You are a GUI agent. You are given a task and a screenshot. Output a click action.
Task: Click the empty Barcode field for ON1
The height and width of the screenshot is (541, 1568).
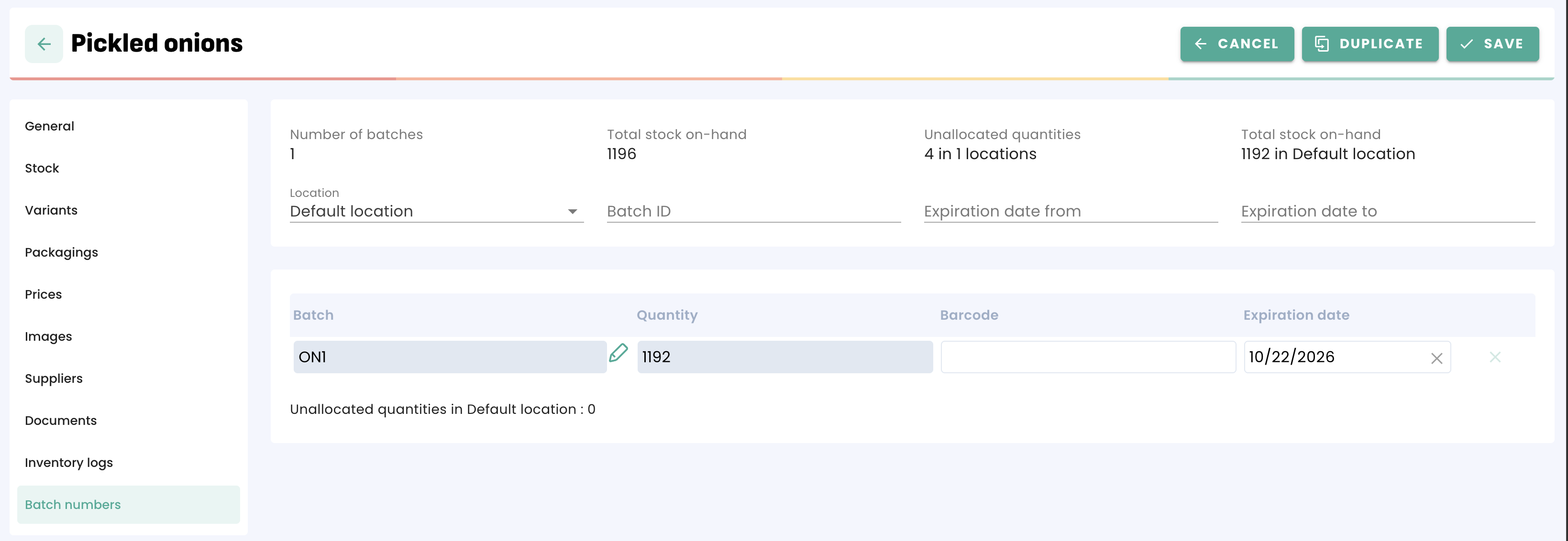(x=1088, y=357)
